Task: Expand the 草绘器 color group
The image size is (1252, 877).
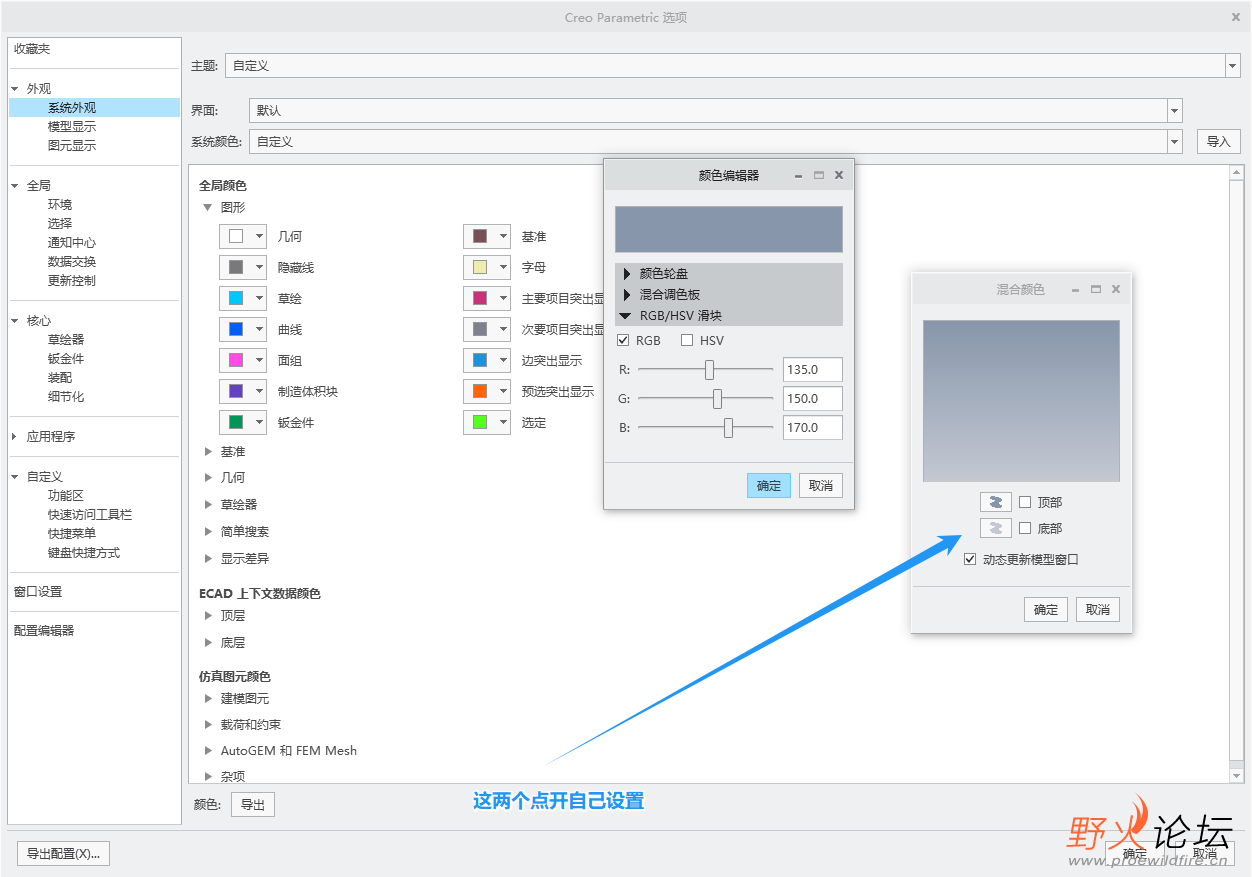Action: pos(208,504)
